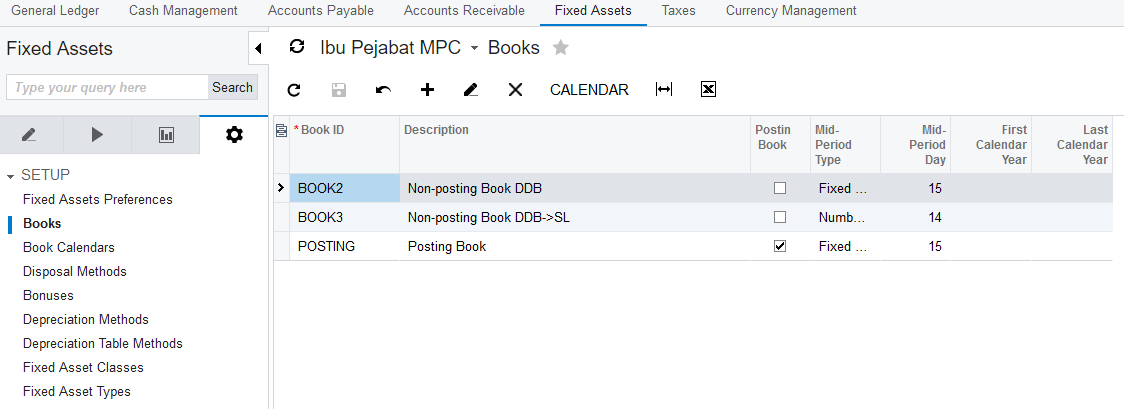
Task: Switch to the General Ledger tab
Action: pyautogui.click(x=54, y=11)
